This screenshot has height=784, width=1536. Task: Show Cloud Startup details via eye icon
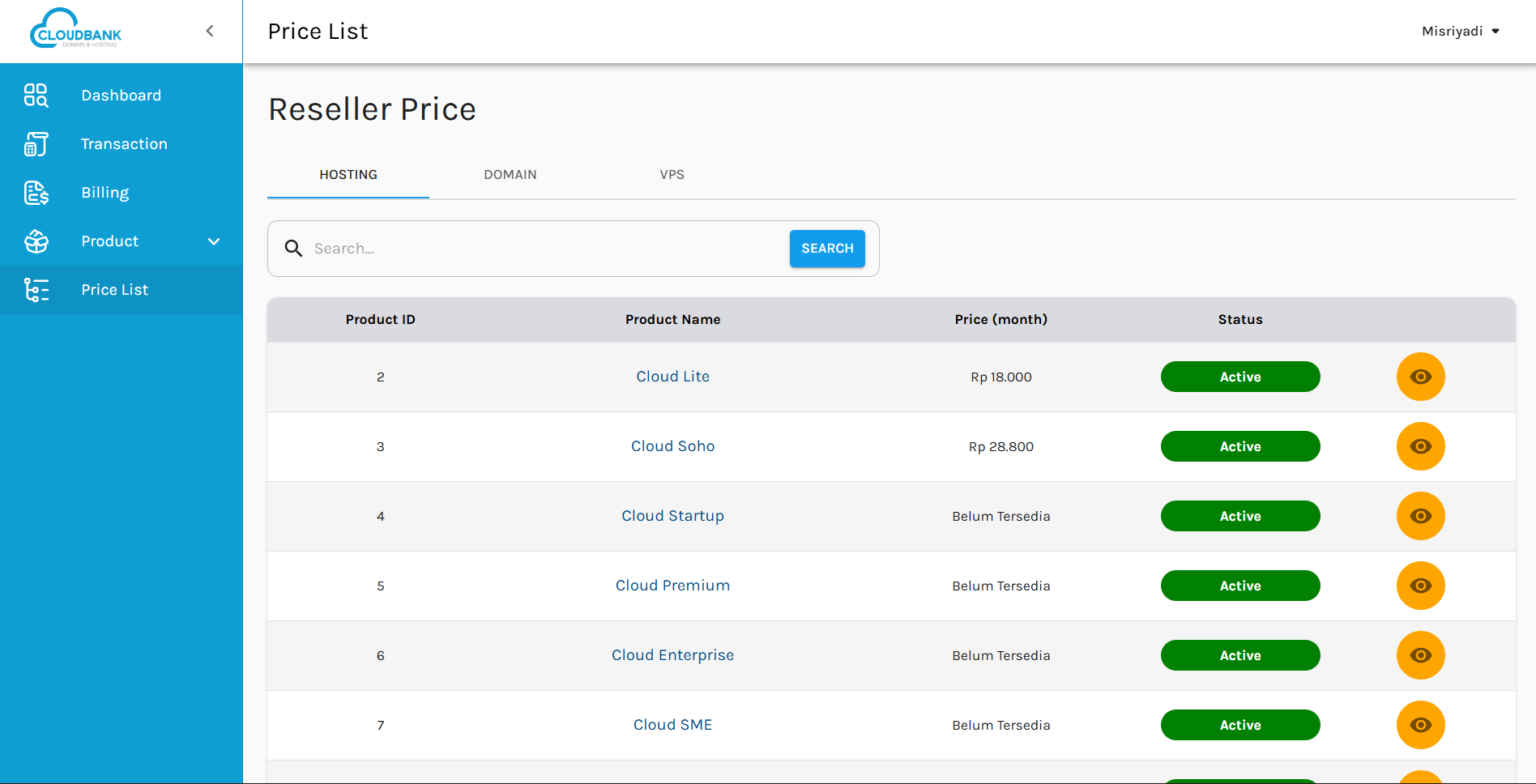click(1420, 516)
